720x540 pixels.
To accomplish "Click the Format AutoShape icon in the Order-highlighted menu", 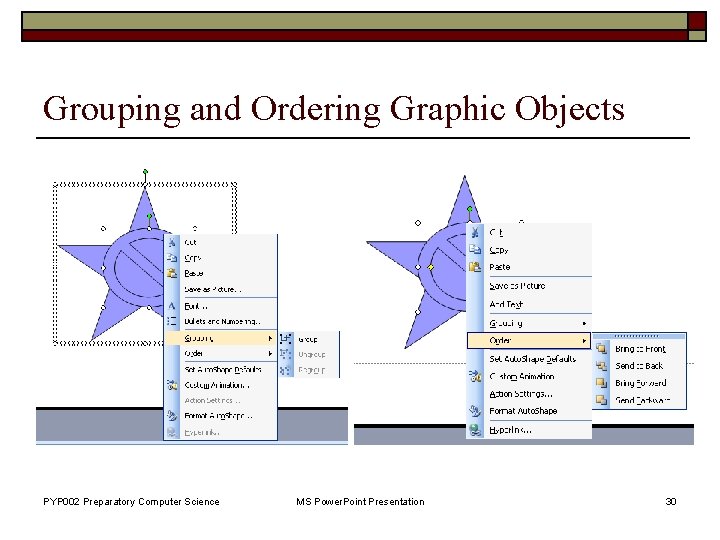I will pyautogui.click(x=475, y=411).
